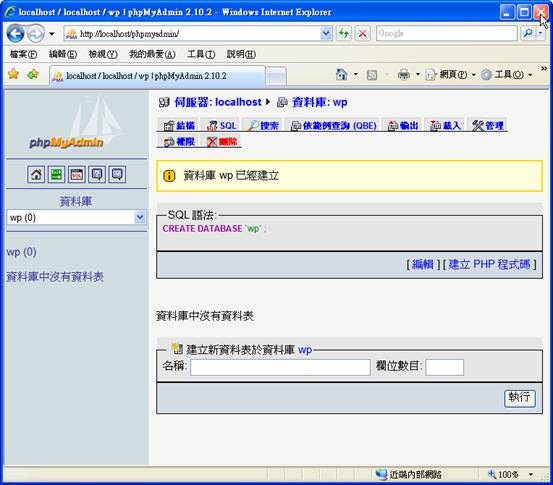Click the 名稱 table name input field
The image size is (553, 485).
pos(280,367)
